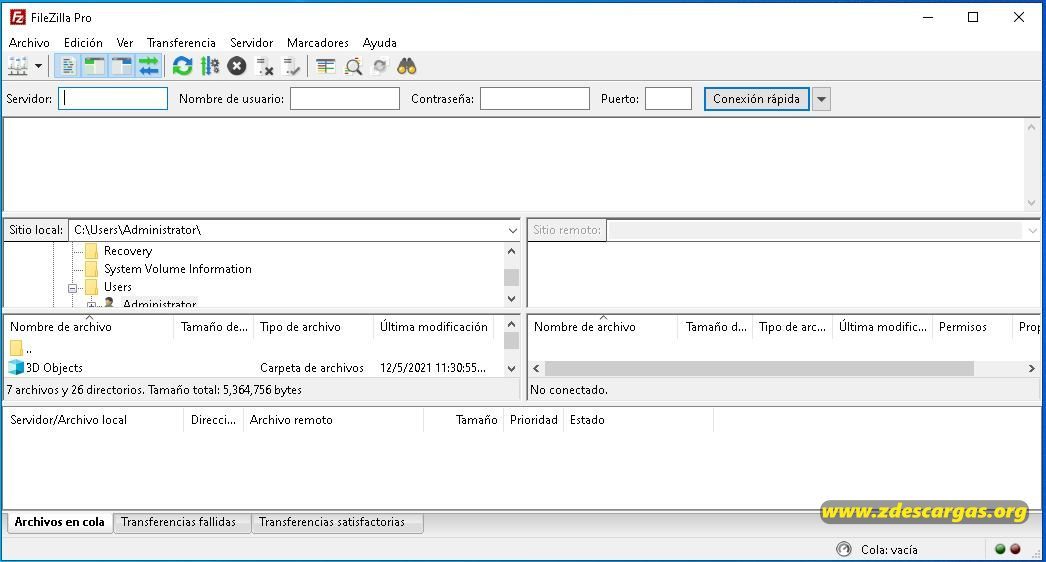
Task: Toggle local directory tree display icon
Action: 94,66
